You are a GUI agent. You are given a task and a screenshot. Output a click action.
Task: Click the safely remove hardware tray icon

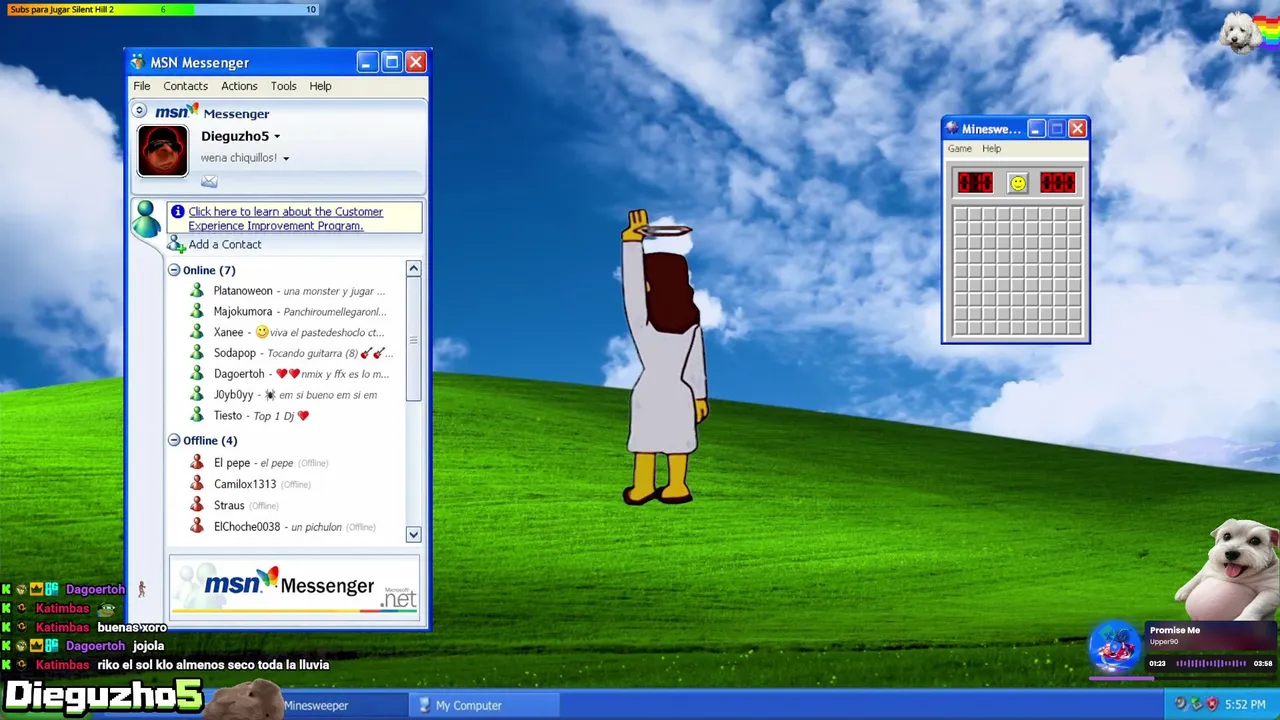point(1196,705)
